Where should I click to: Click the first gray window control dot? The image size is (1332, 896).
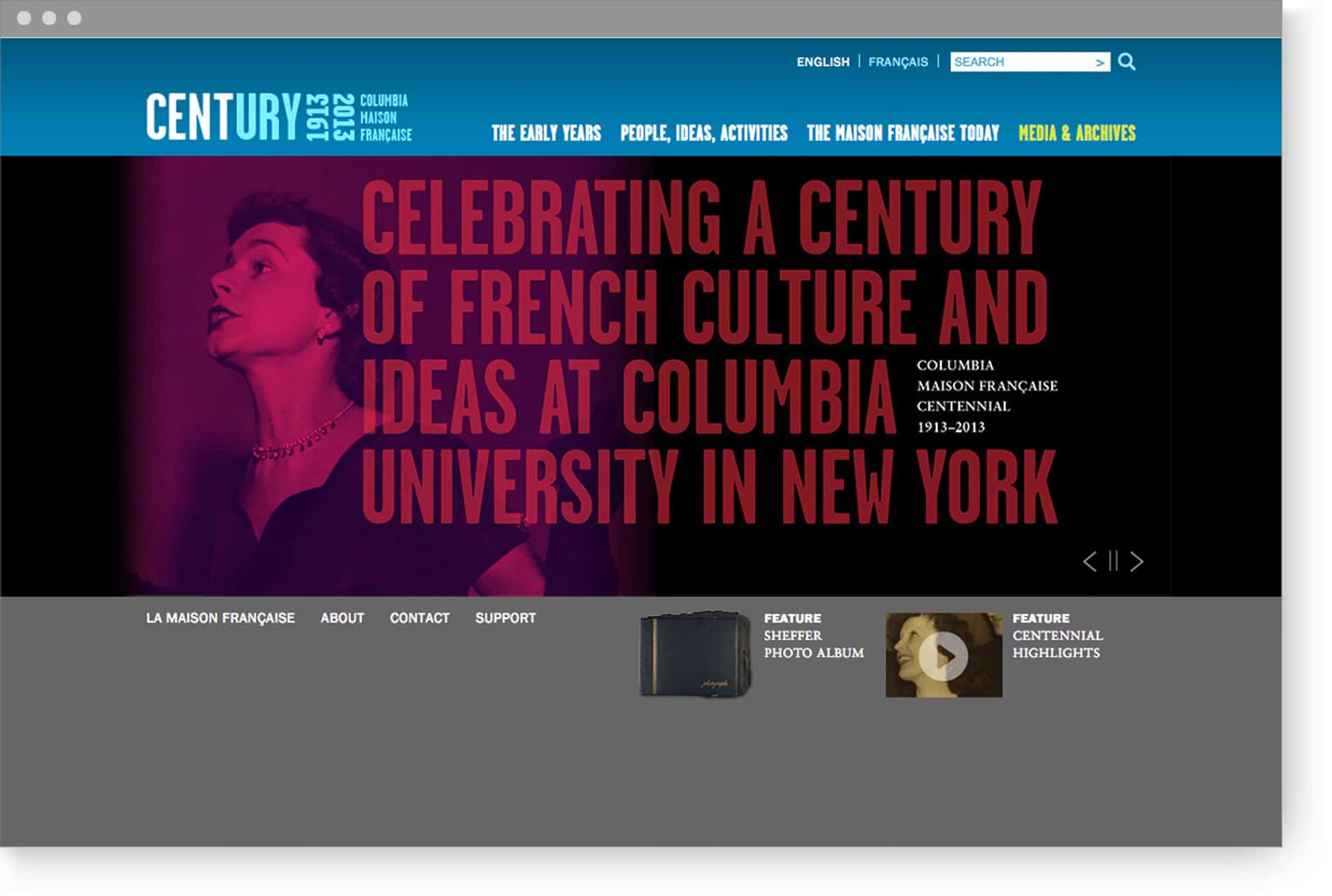pyautogui.click(x=24, y=18)
